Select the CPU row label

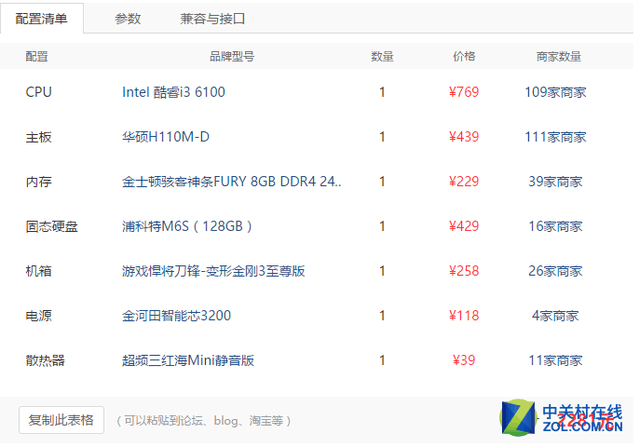point(39,92)
